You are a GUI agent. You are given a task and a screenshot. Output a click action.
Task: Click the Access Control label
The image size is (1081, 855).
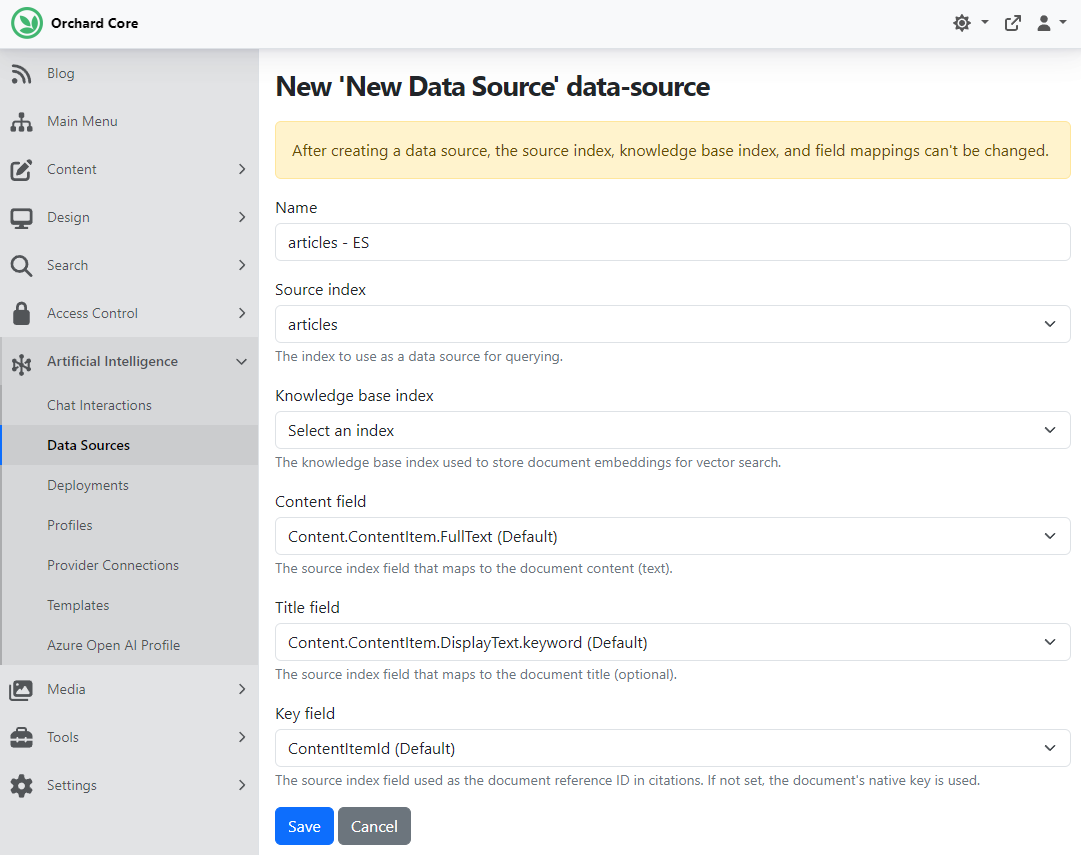coord(92,314)
